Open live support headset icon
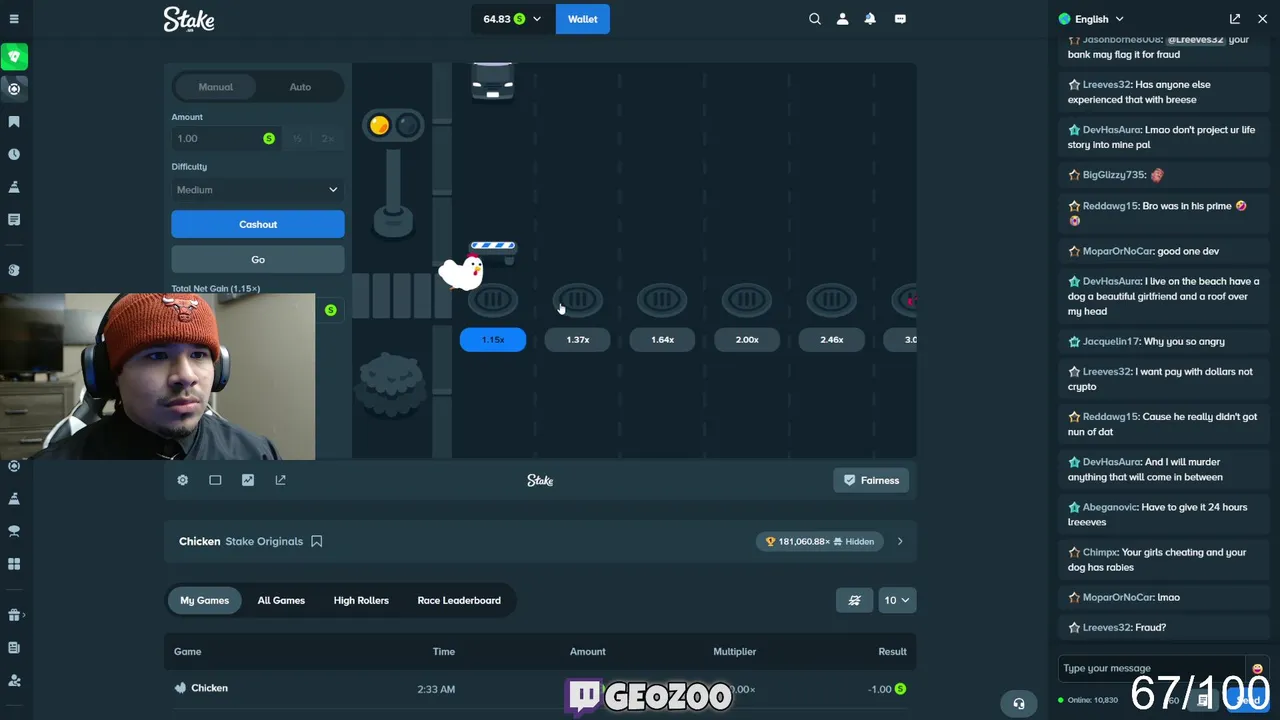This screenshot has height=720, width=1280. [1018, 703]
